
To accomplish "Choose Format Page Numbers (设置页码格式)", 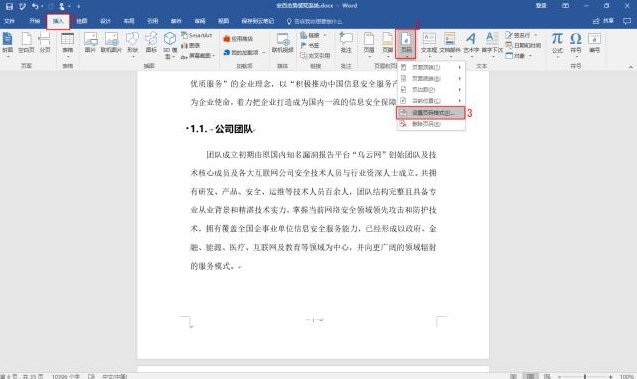I will tap(431, 113).
